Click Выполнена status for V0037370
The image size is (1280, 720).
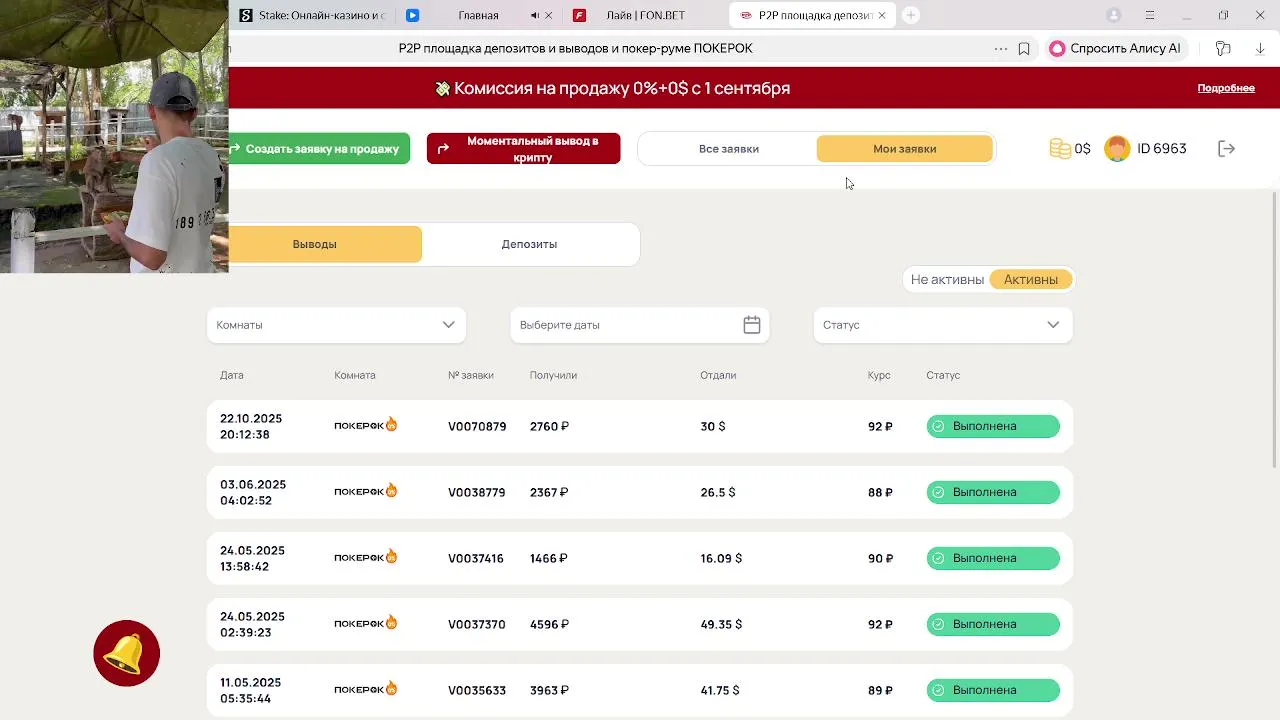[x=993, y=624]
